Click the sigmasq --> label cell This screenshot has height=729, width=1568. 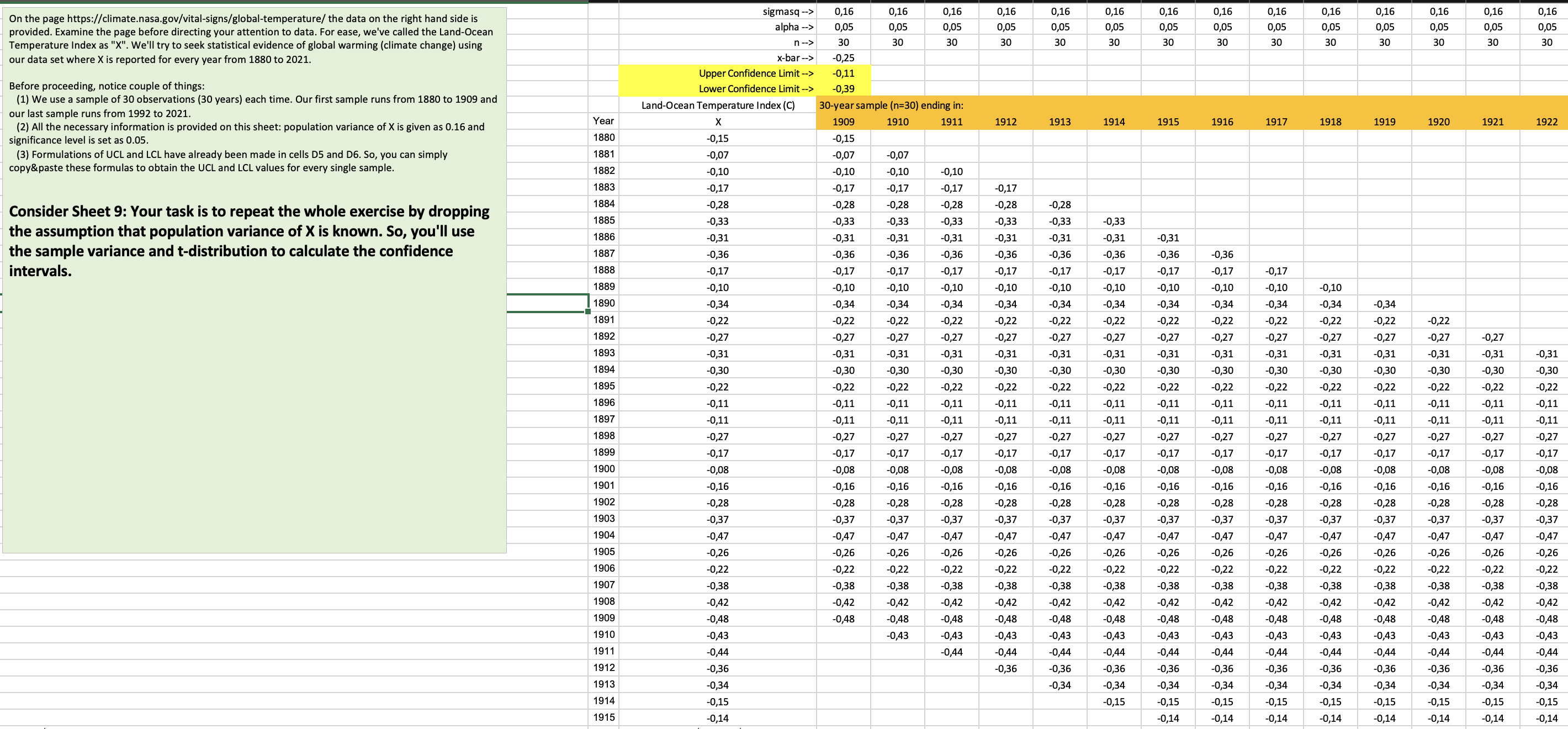(788, 12)
